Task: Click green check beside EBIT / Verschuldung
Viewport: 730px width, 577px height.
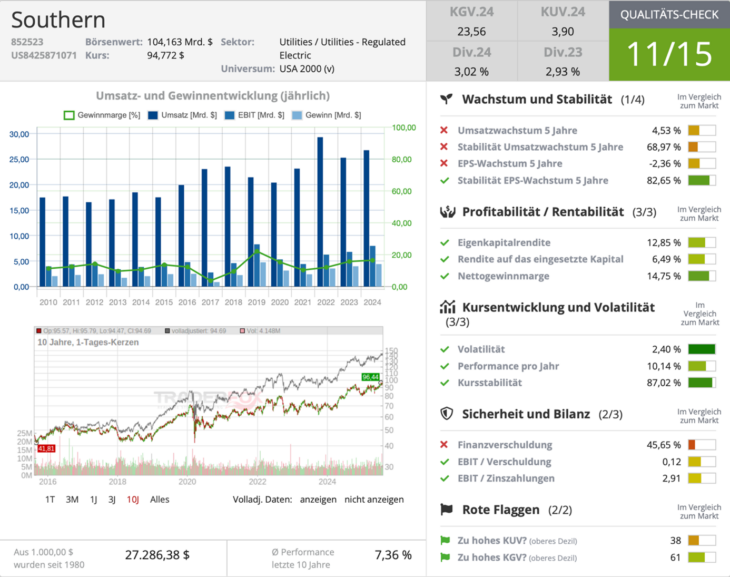Action: click(x=445, y=462)
